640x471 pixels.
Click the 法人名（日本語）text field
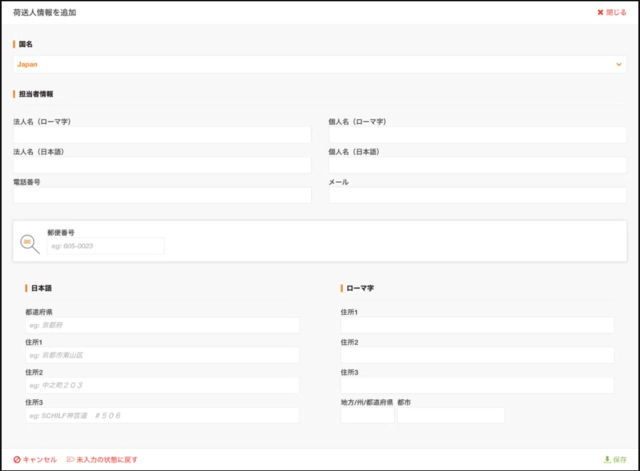(162, 165)
